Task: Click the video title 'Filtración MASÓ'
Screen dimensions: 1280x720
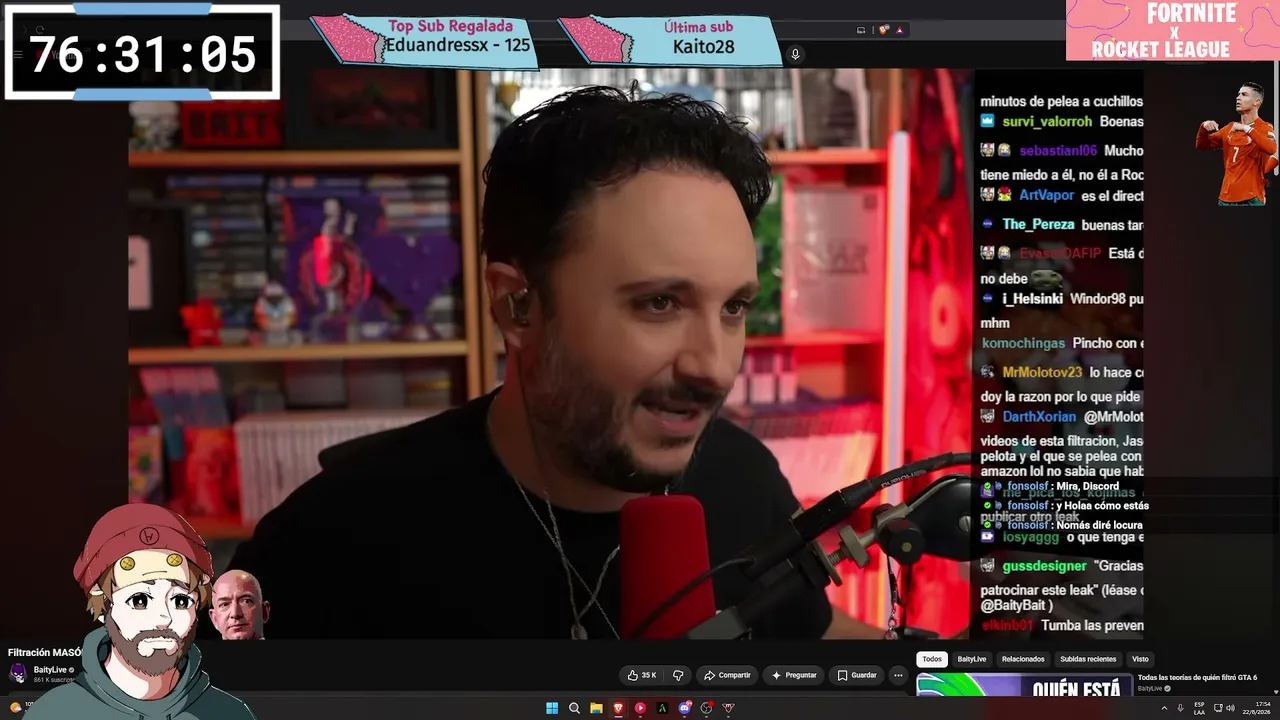Action: (x=45, y=653)
